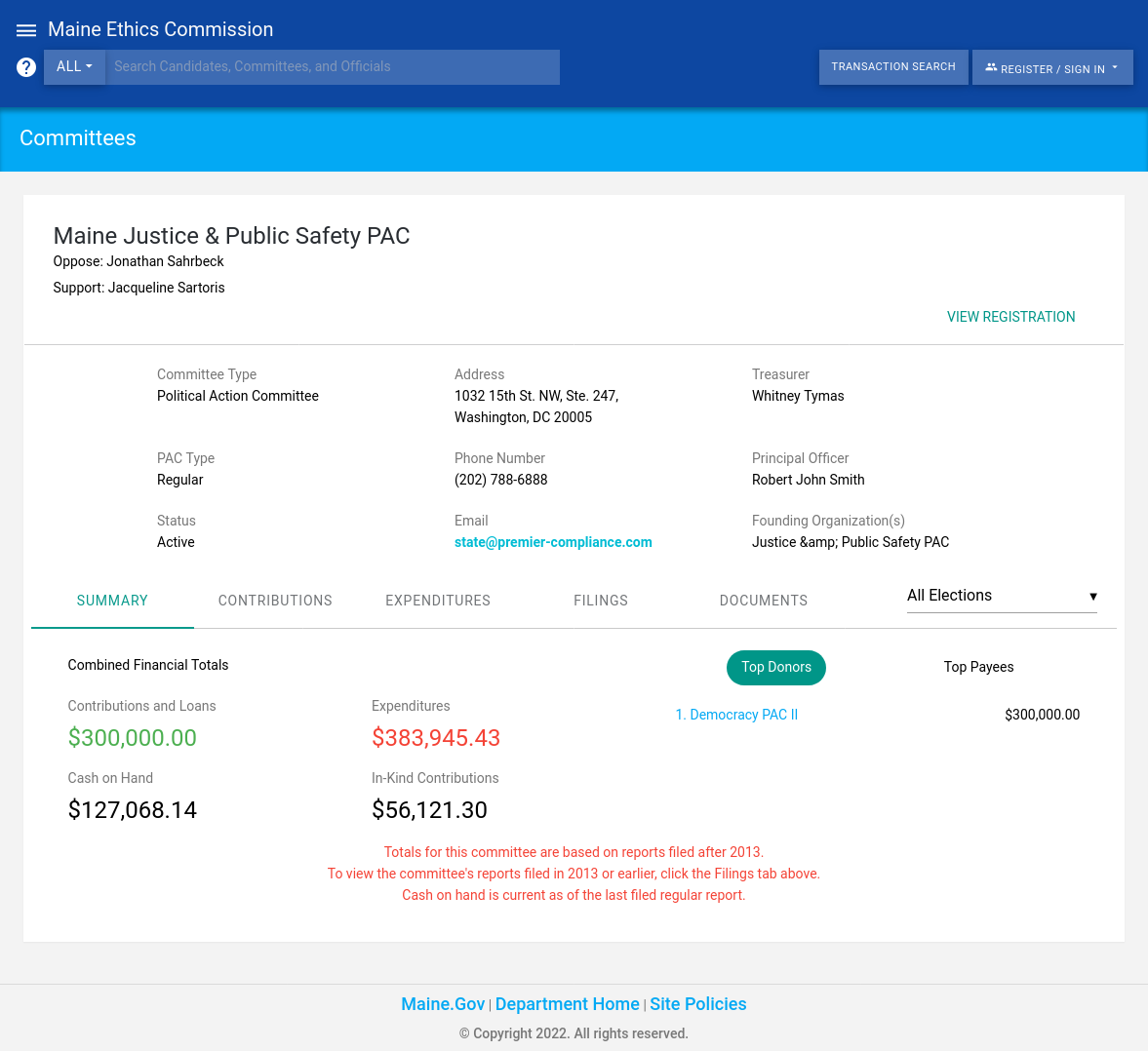Click the Maine Justice & Public Safety PAC title

(x=231, y=236)
